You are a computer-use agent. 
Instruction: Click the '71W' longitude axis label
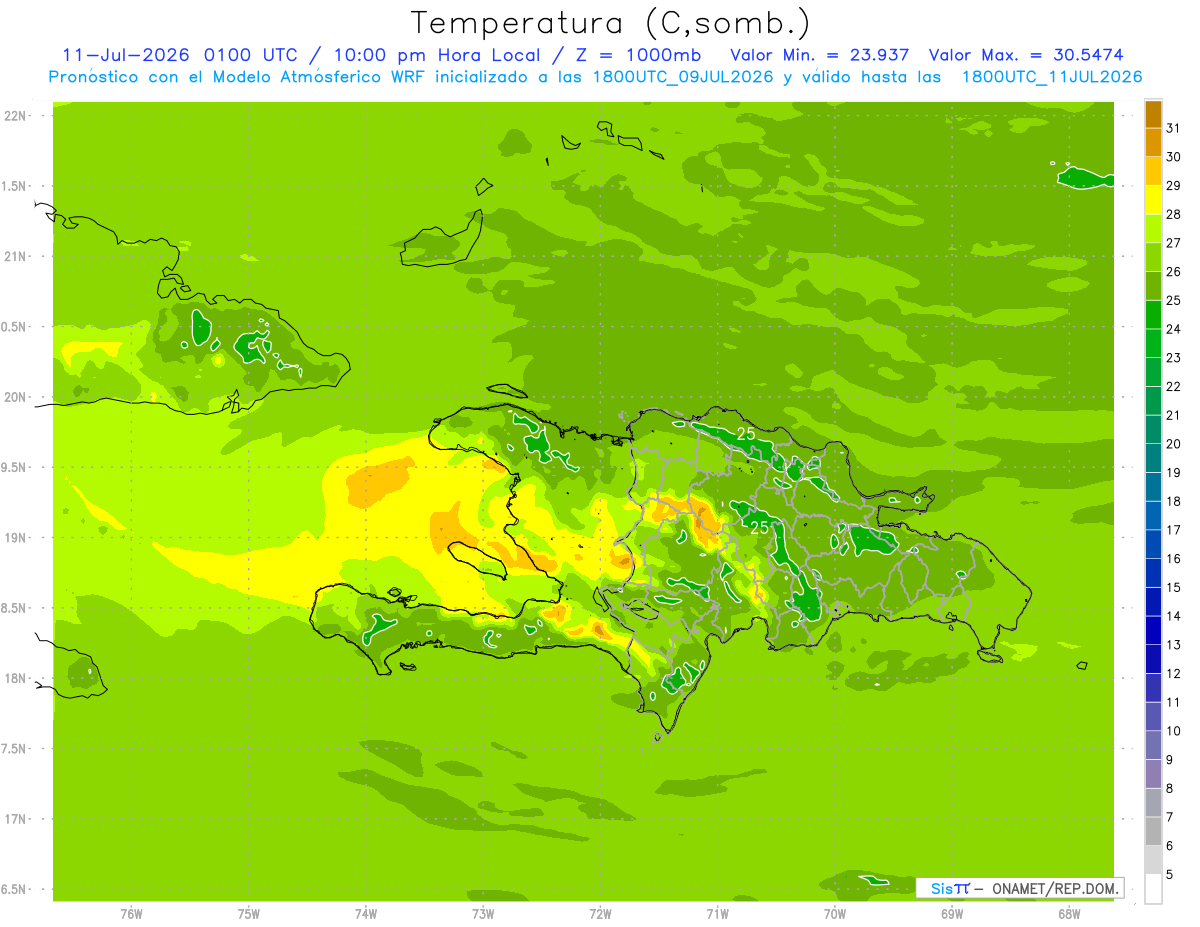pos(717,915)
